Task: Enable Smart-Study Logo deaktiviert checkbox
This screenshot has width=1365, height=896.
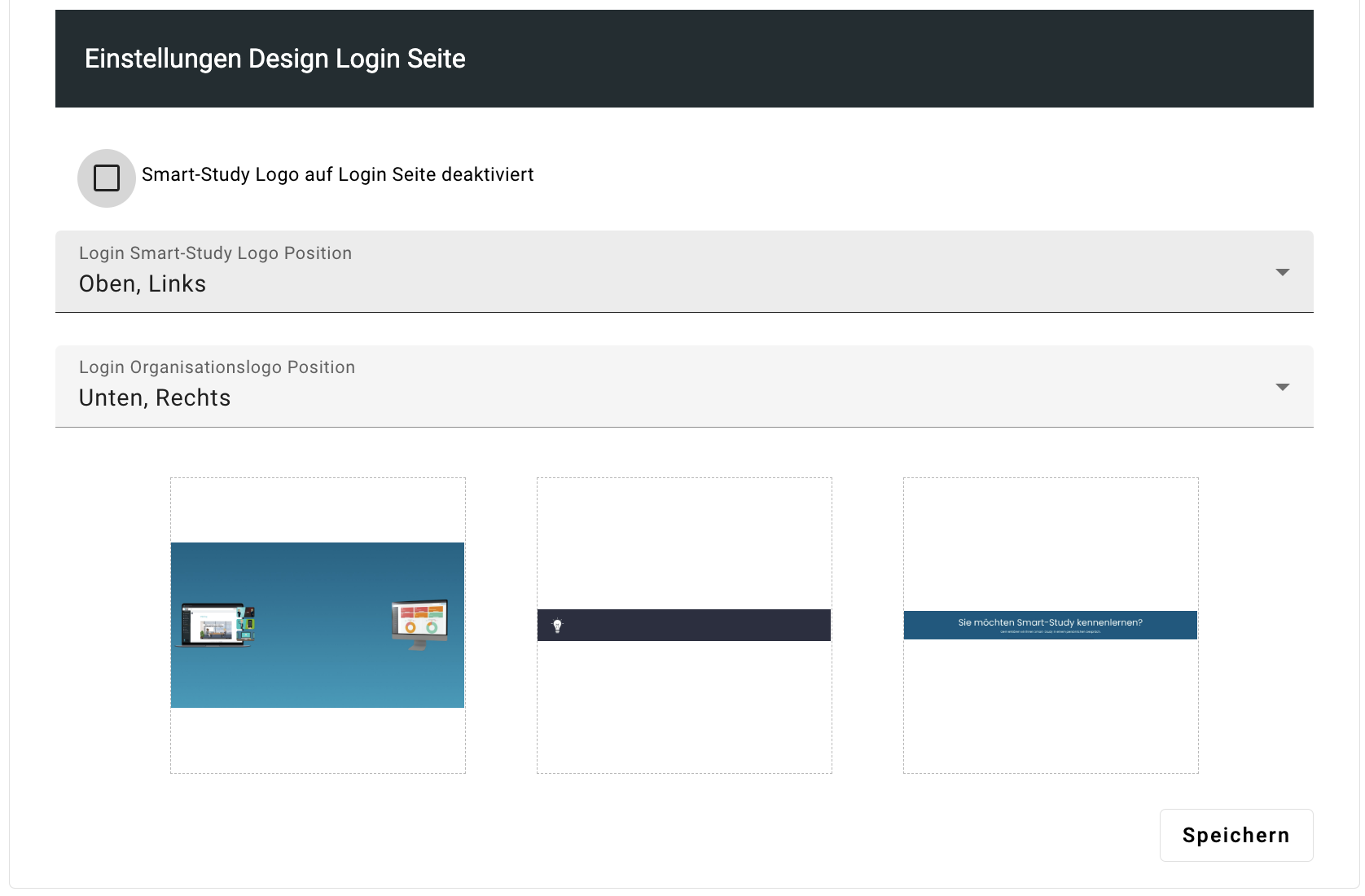Action: (107, 178)
